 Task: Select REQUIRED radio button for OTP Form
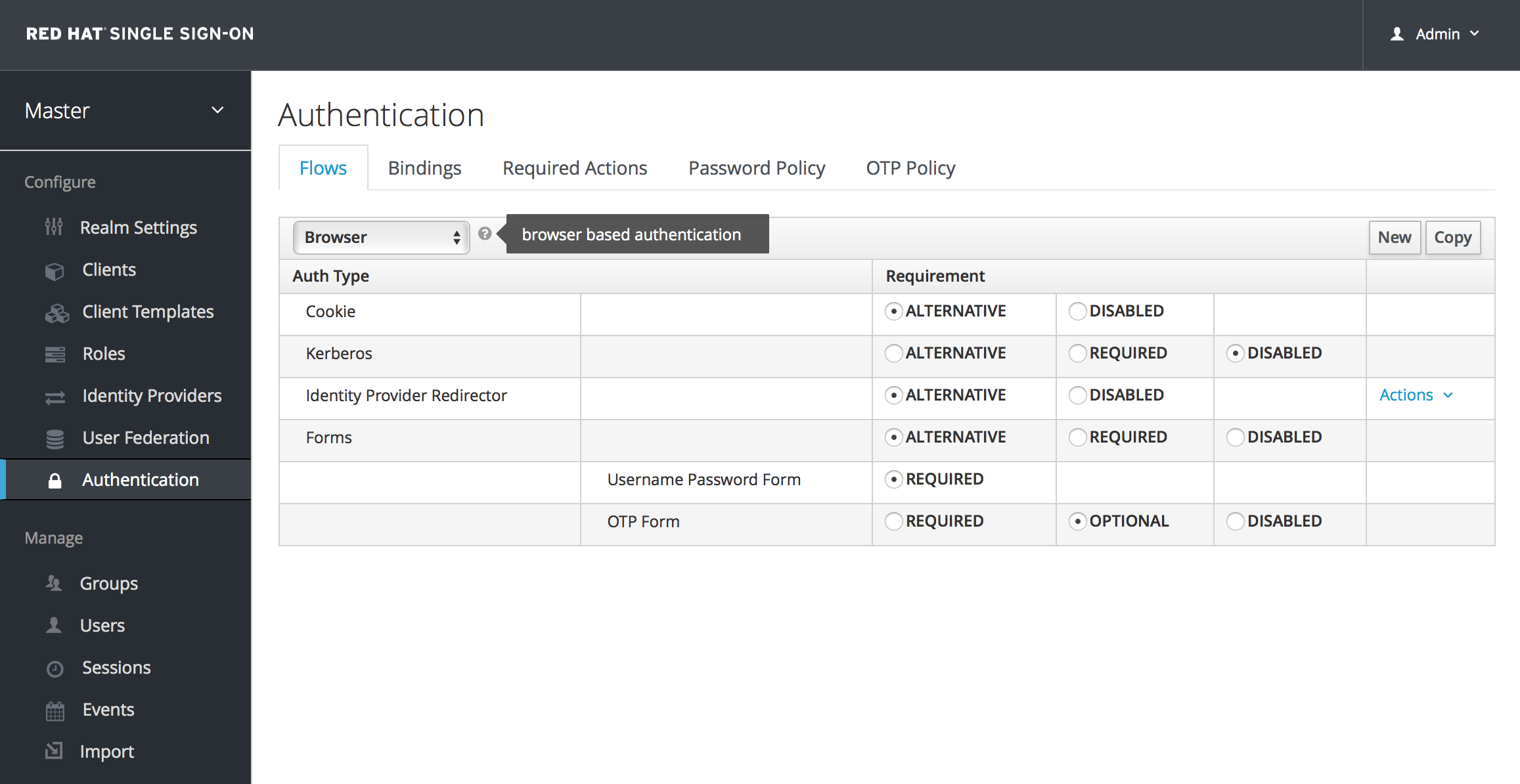click(x=893, y=521)
